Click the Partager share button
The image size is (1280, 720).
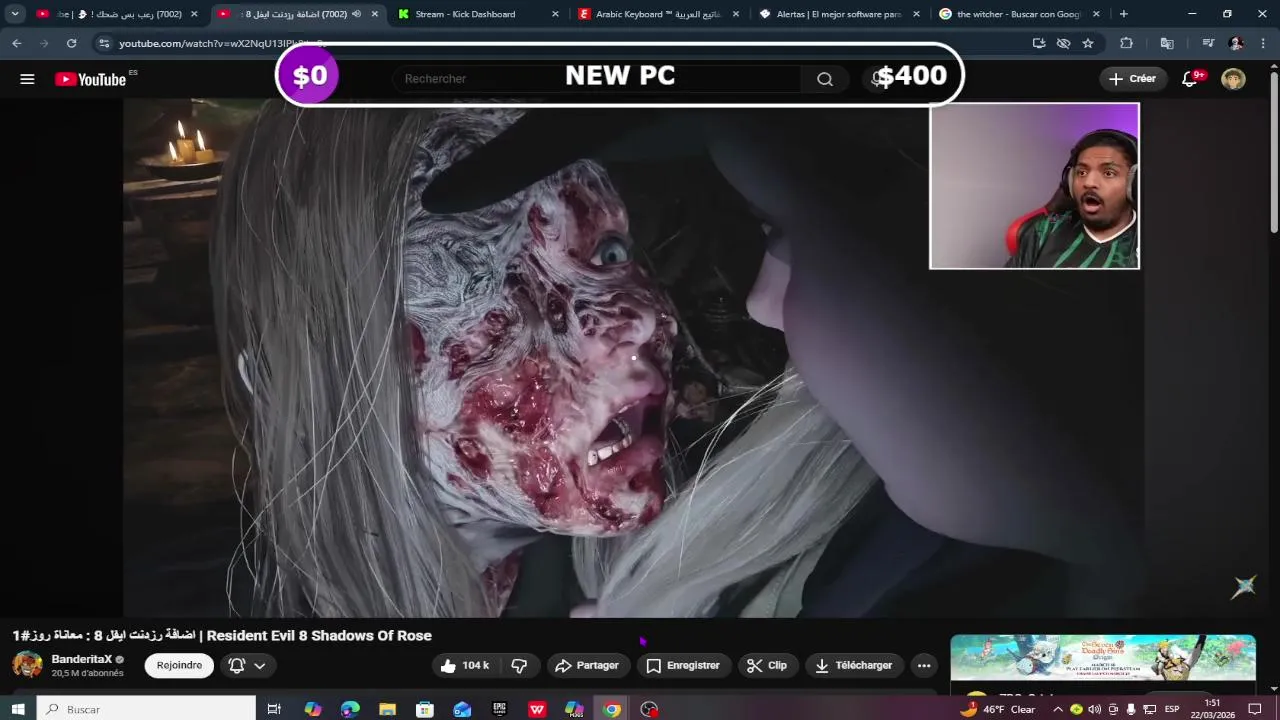(587, 665)
